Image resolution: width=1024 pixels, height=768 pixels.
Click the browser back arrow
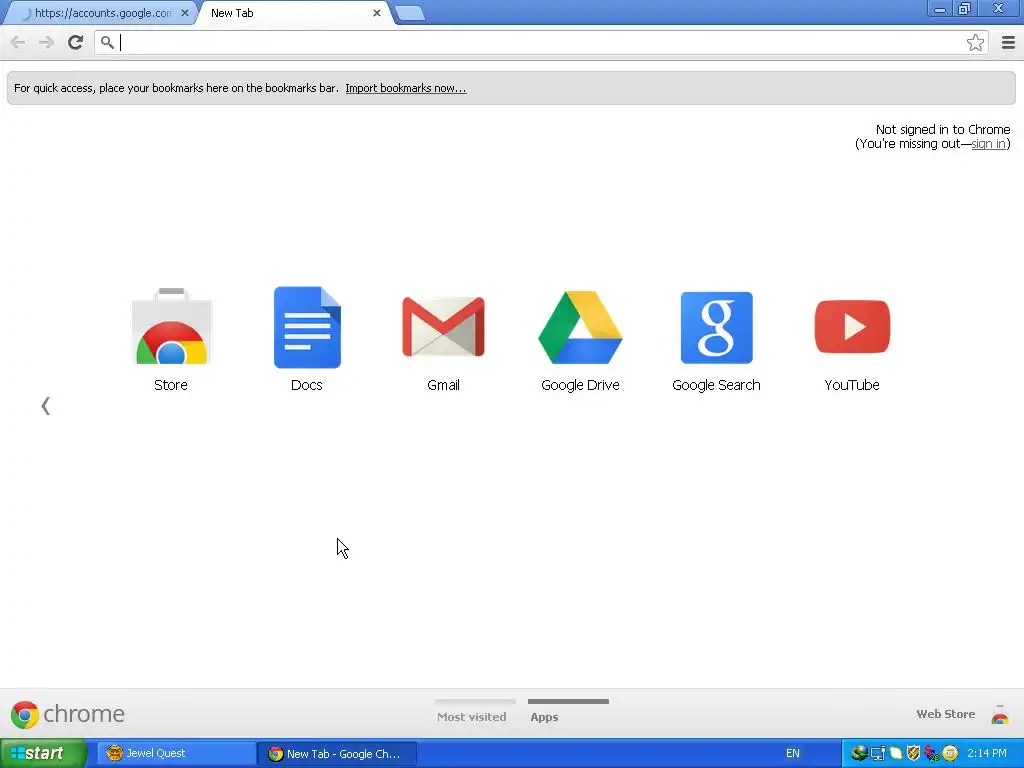tap(18, 42)
